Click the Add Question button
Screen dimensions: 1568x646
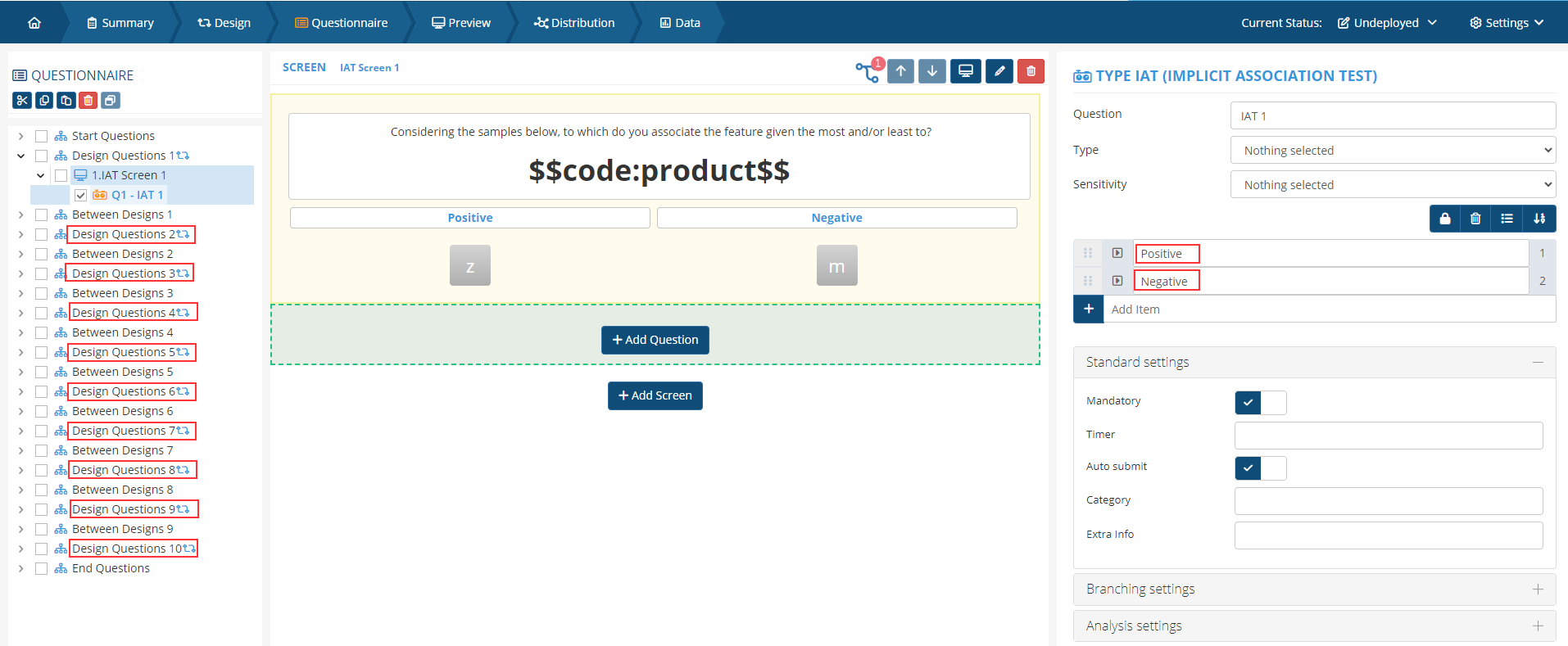coord(655,340)
